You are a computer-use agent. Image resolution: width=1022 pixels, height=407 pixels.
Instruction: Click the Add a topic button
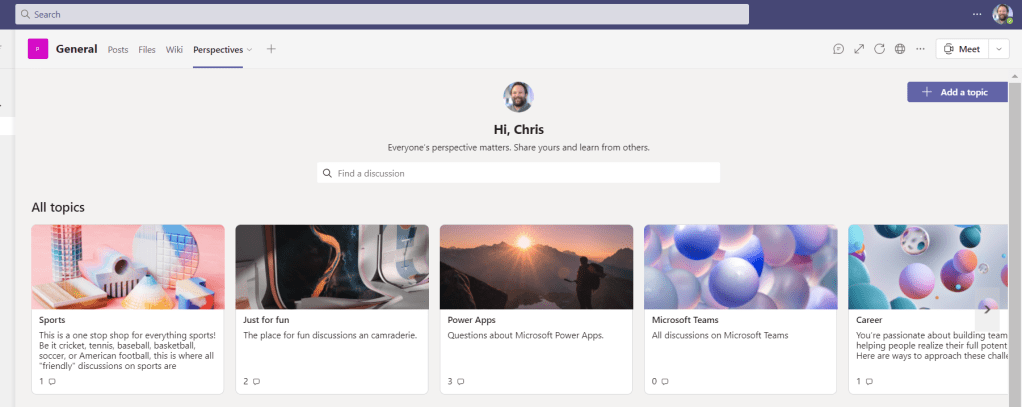tap(956, 92)
